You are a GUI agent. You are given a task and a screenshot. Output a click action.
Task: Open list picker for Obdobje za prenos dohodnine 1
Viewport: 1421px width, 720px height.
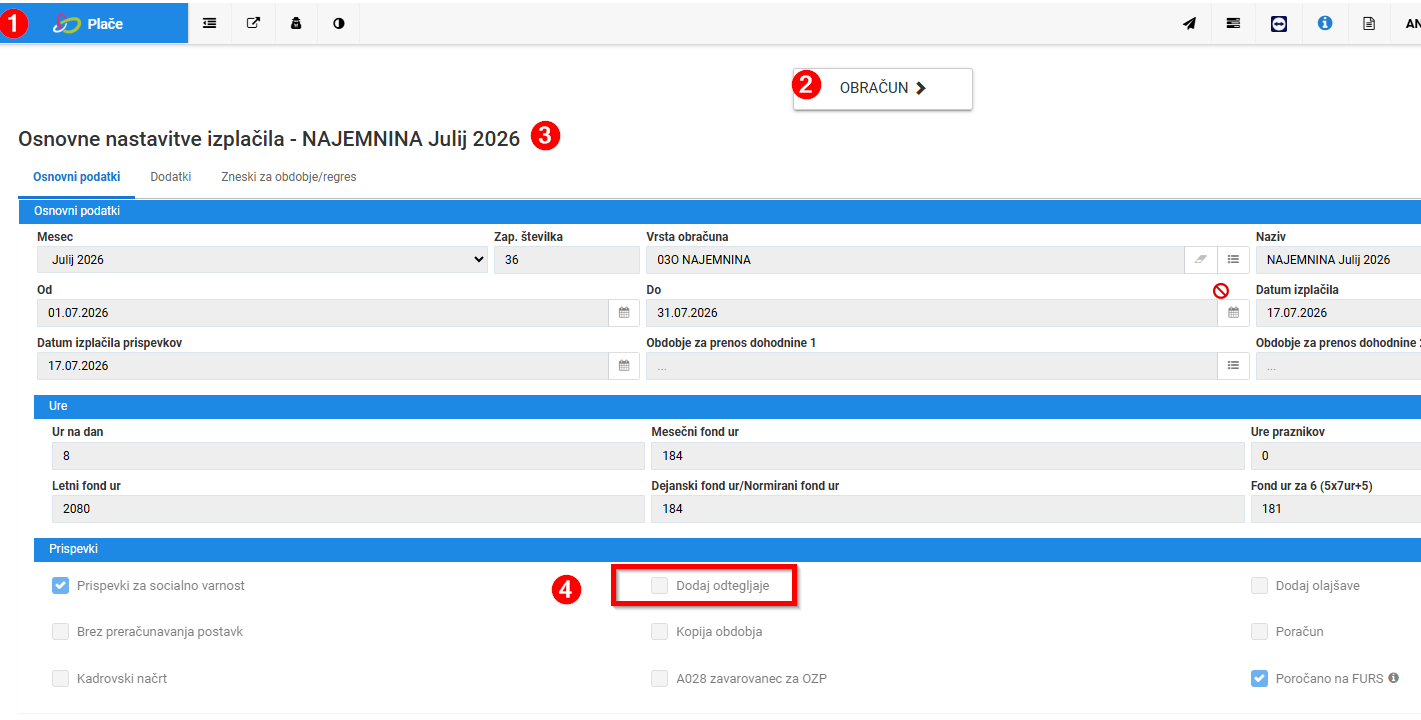(1233, 366)
